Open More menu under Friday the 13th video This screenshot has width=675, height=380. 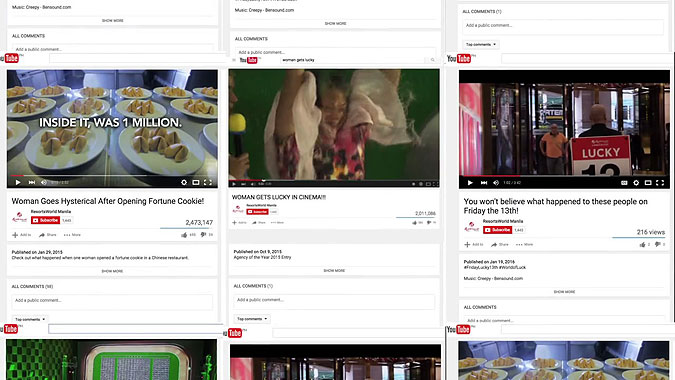coord(524,244)
